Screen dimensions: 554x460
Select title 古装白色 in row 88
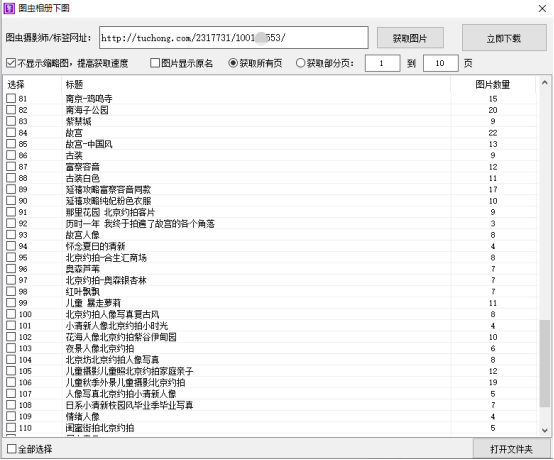tap(83, 178)
